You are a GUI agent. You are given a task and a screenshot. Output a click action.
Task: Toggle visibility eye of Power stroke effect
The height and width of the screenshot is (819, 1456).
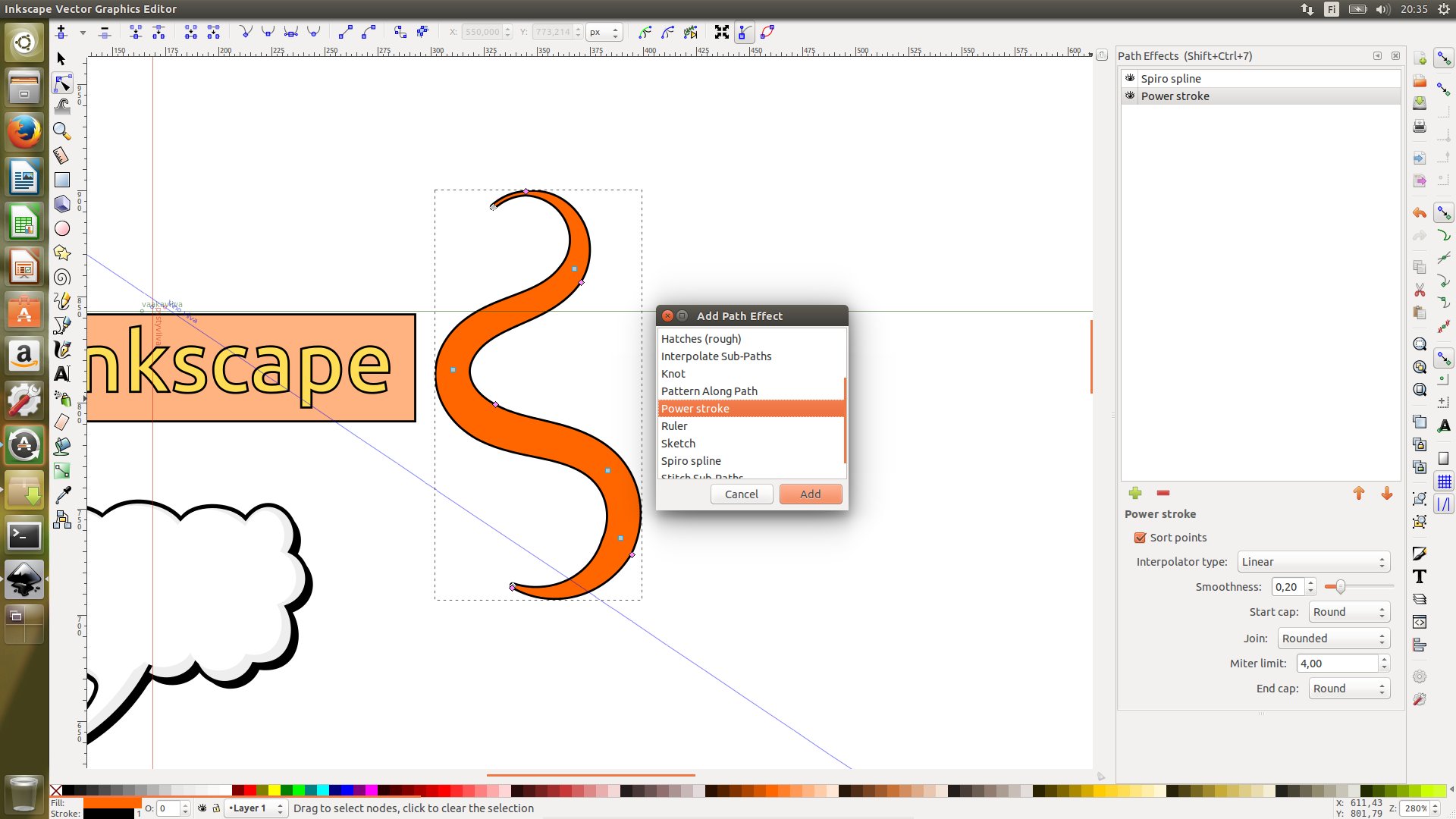[x=1130, y=96]
